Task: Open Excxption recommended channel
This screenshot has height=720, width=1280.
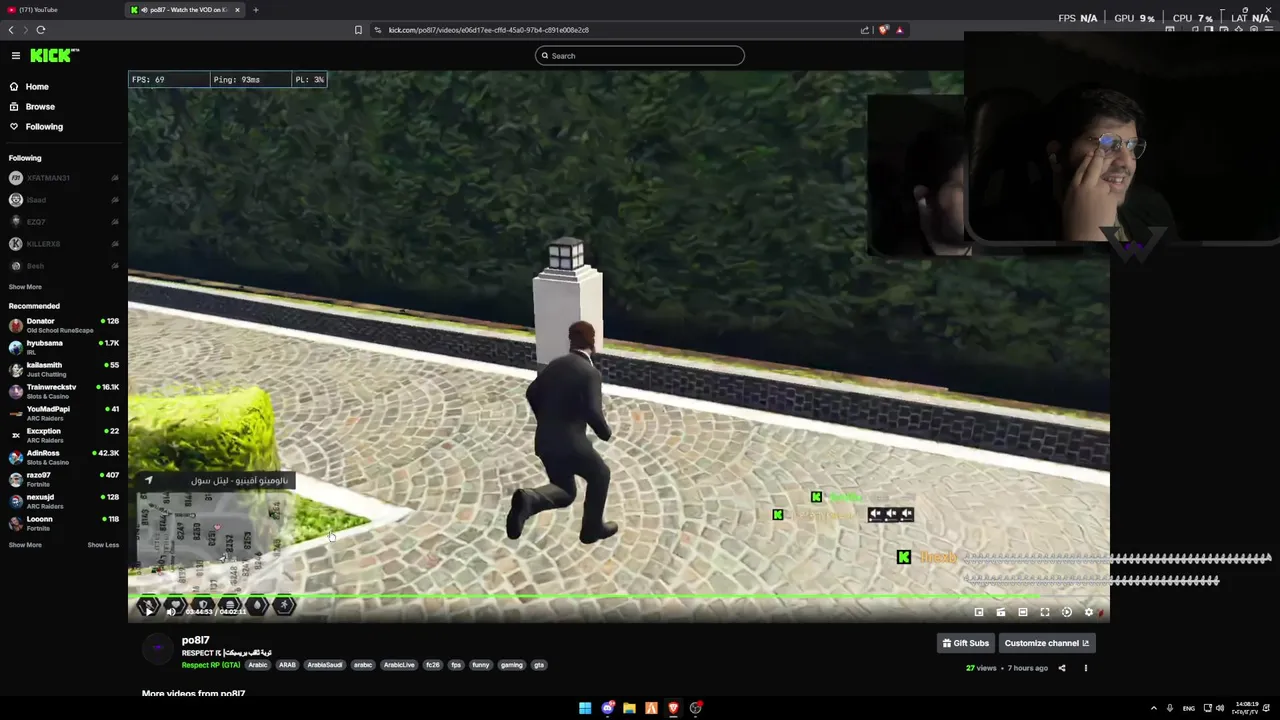Action: coord(62,435)
